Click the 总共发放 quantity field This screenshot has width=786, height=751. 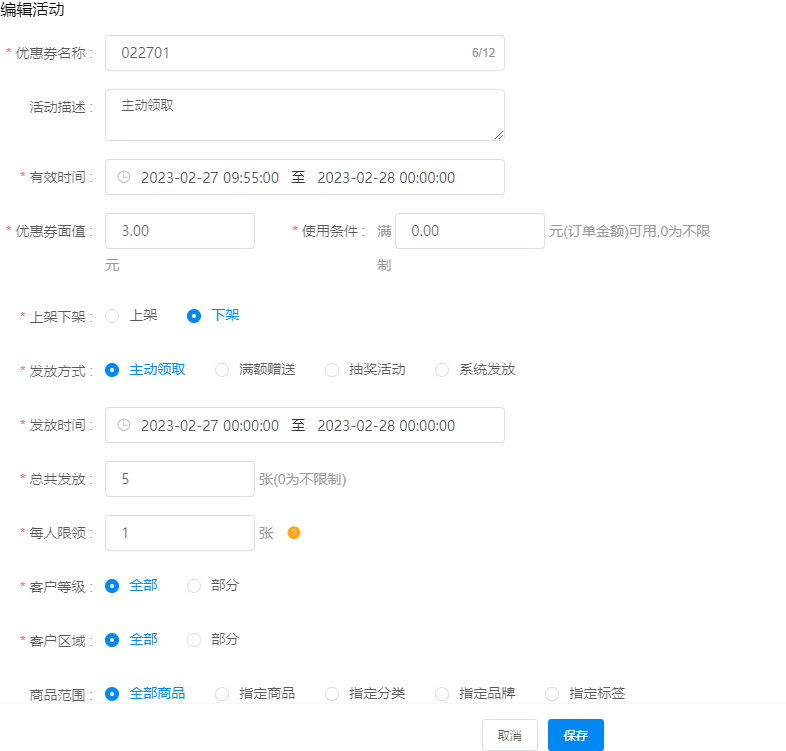(x=180, y=479)
